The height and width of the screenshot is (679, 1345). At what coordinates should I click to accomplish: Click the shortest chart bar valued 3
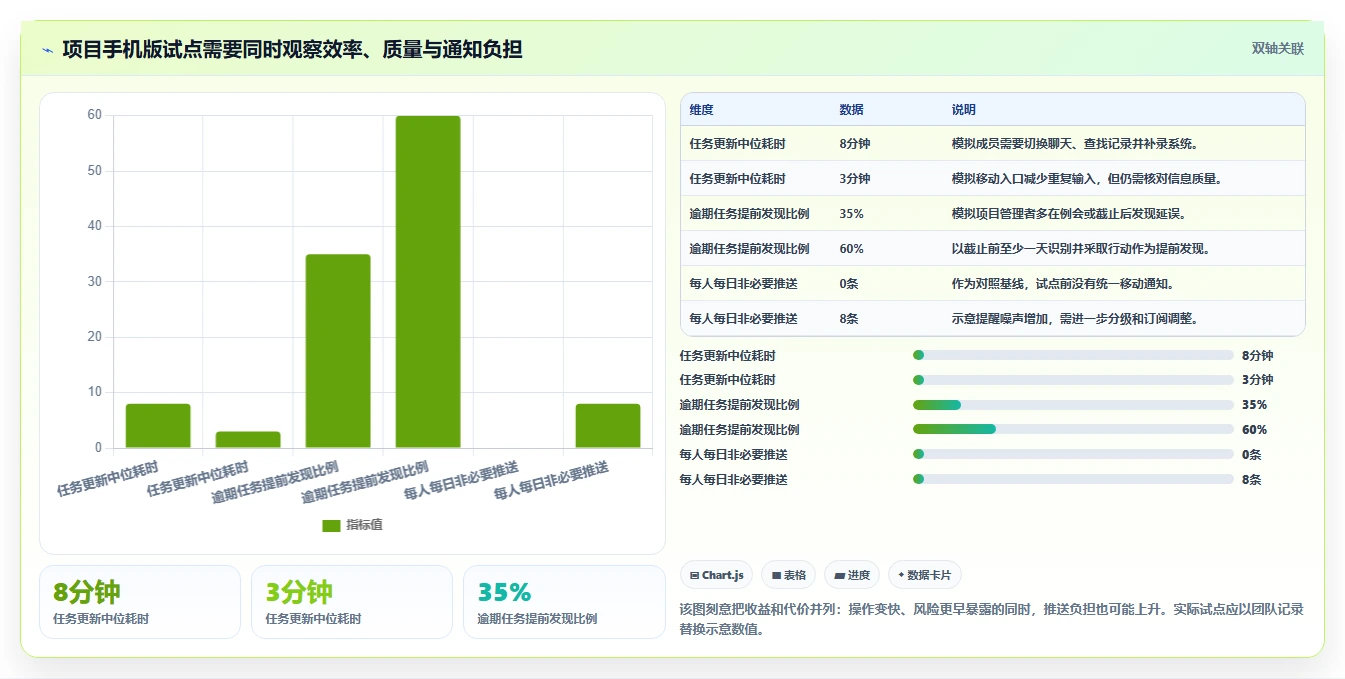click(x=248, y=440)
